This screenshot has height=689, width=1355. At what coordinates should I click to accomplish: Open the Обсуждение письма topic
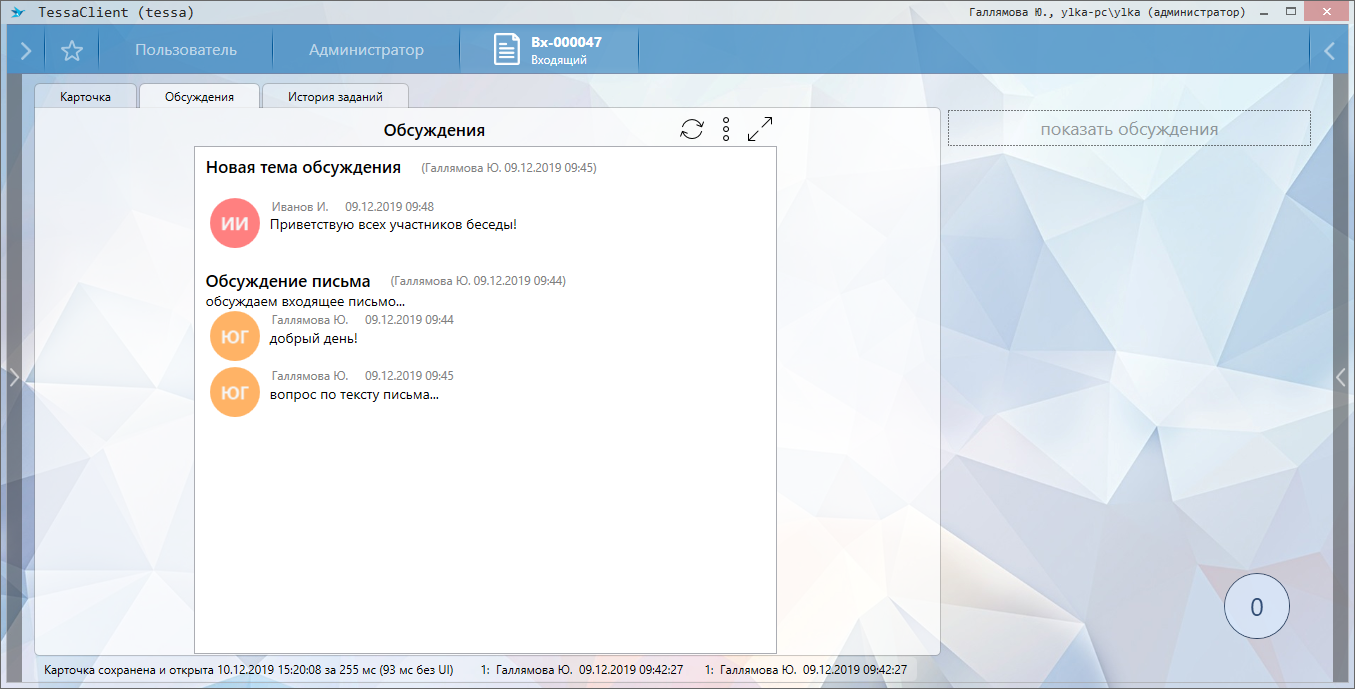coord(288,281)
